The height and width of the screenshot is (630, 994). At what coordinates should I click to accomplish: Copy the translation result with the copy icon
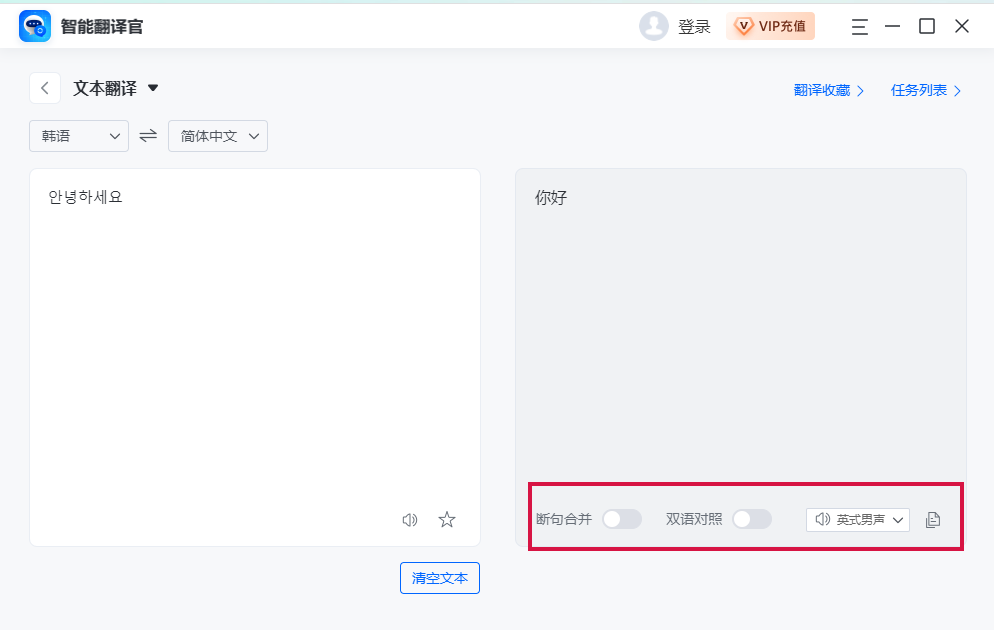point(933,520)
